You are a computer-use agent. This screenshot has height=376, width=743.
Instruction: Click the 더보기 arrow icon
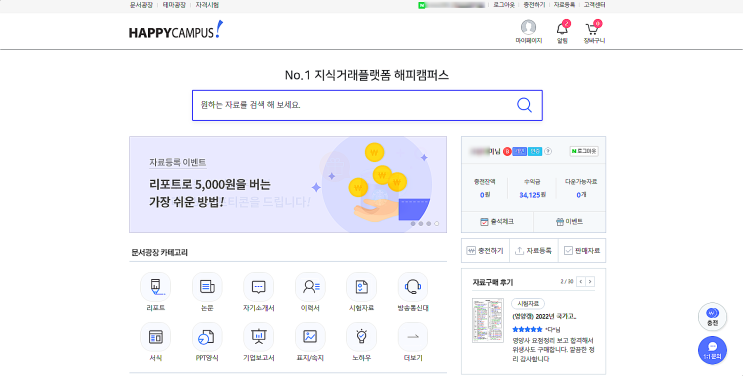[x=413, y=337]
